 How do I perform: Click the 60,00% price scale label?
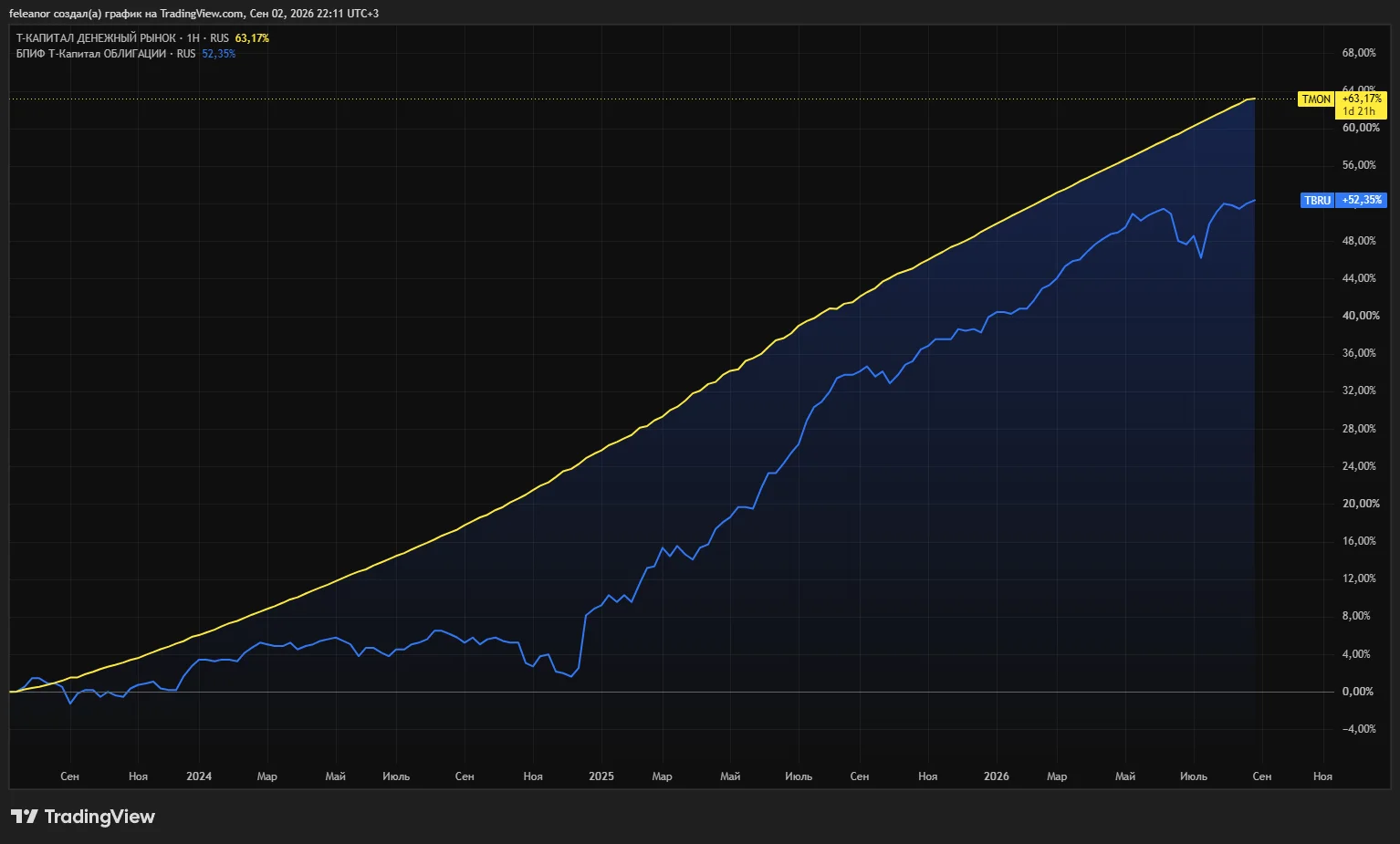1361,128
